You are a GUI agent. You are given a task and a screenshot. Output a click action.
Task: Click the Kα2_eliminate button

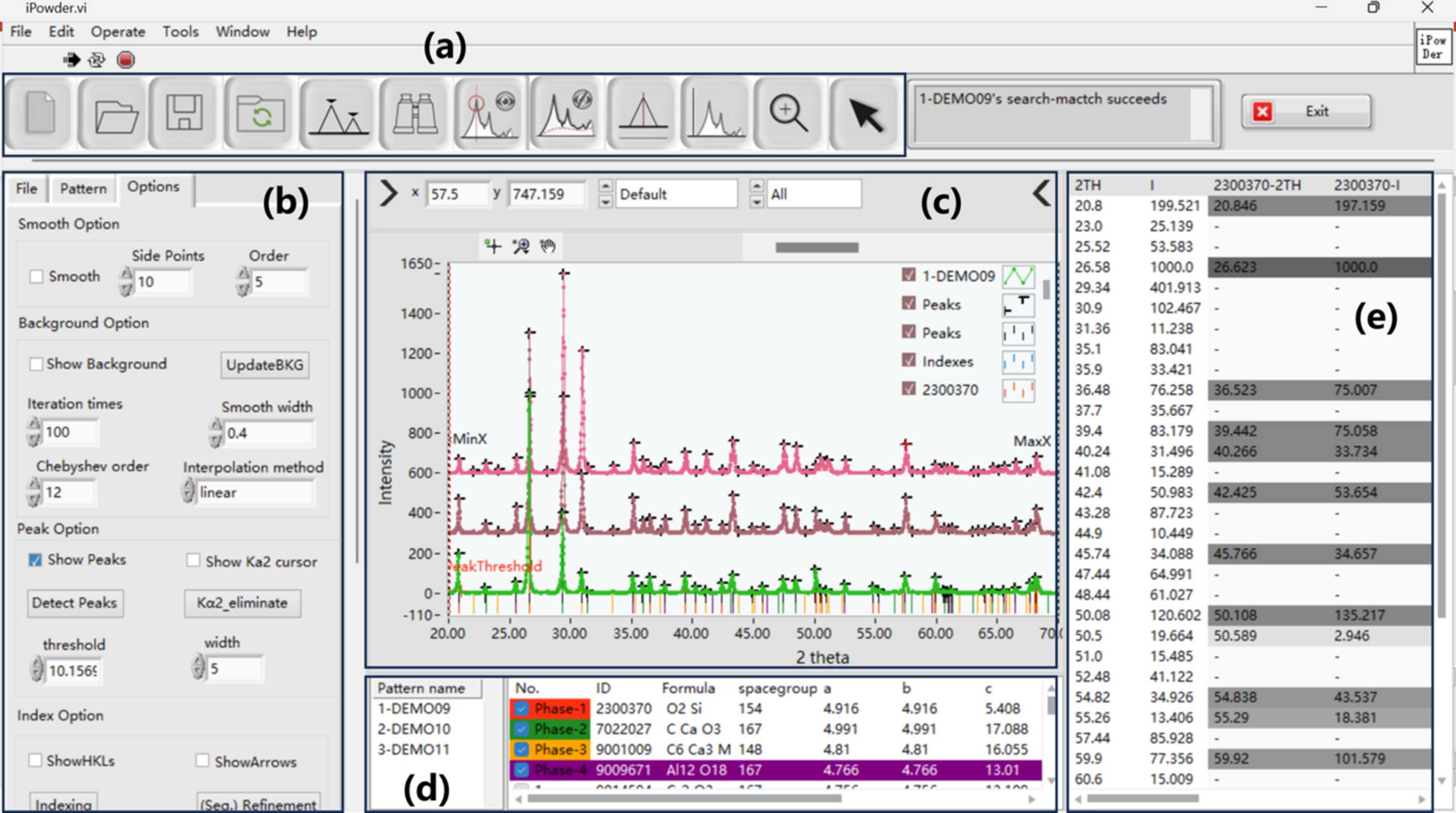click(x=243, y=603)
